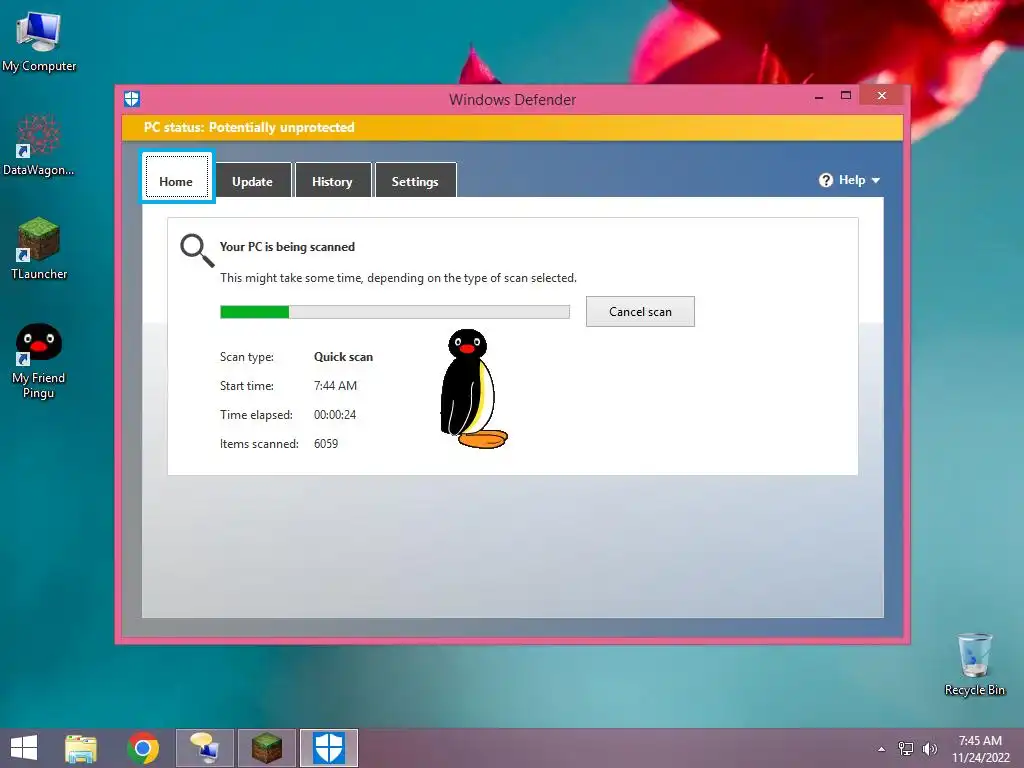This screenshot has width=1024, height=768.
Task: Launch TLauncher from the desktop
Action: (39, 248)
